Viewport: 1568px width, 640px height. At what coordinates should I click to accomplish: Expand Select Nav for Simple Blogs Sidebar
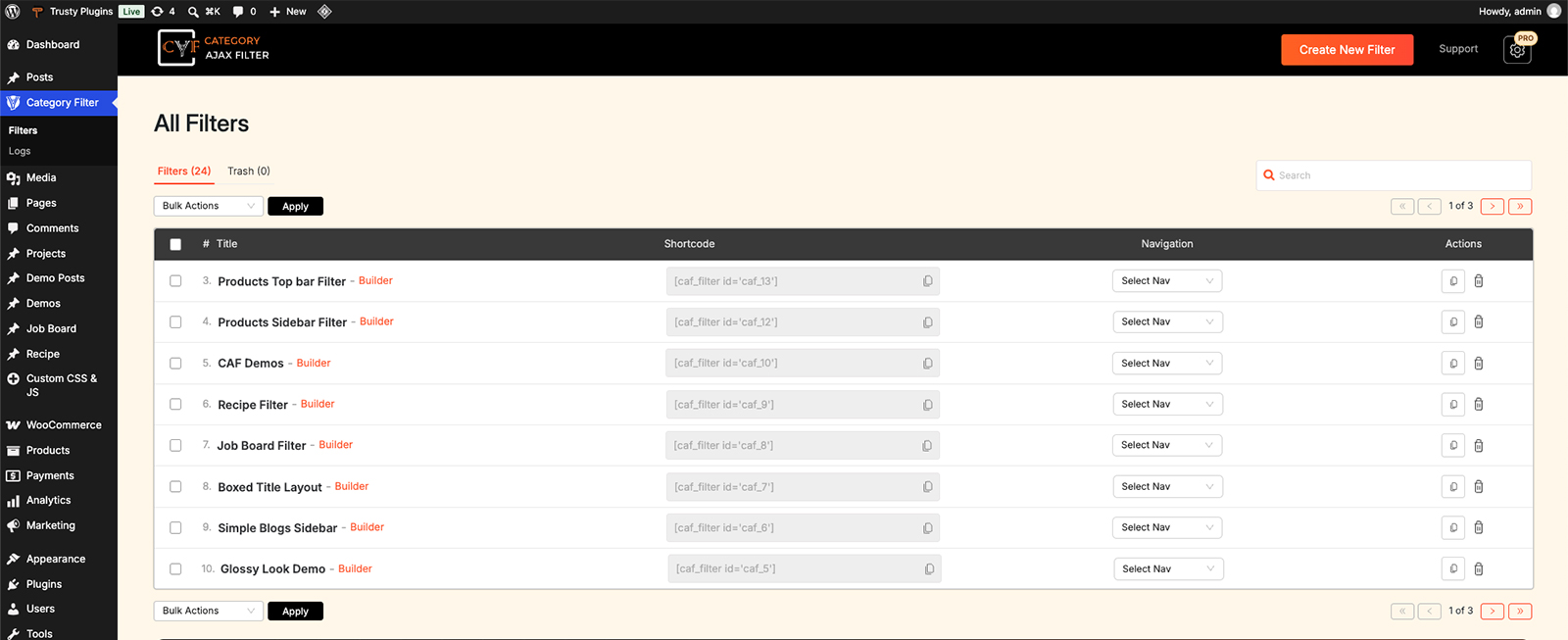pyautogui.click(x=1167, y=528)
